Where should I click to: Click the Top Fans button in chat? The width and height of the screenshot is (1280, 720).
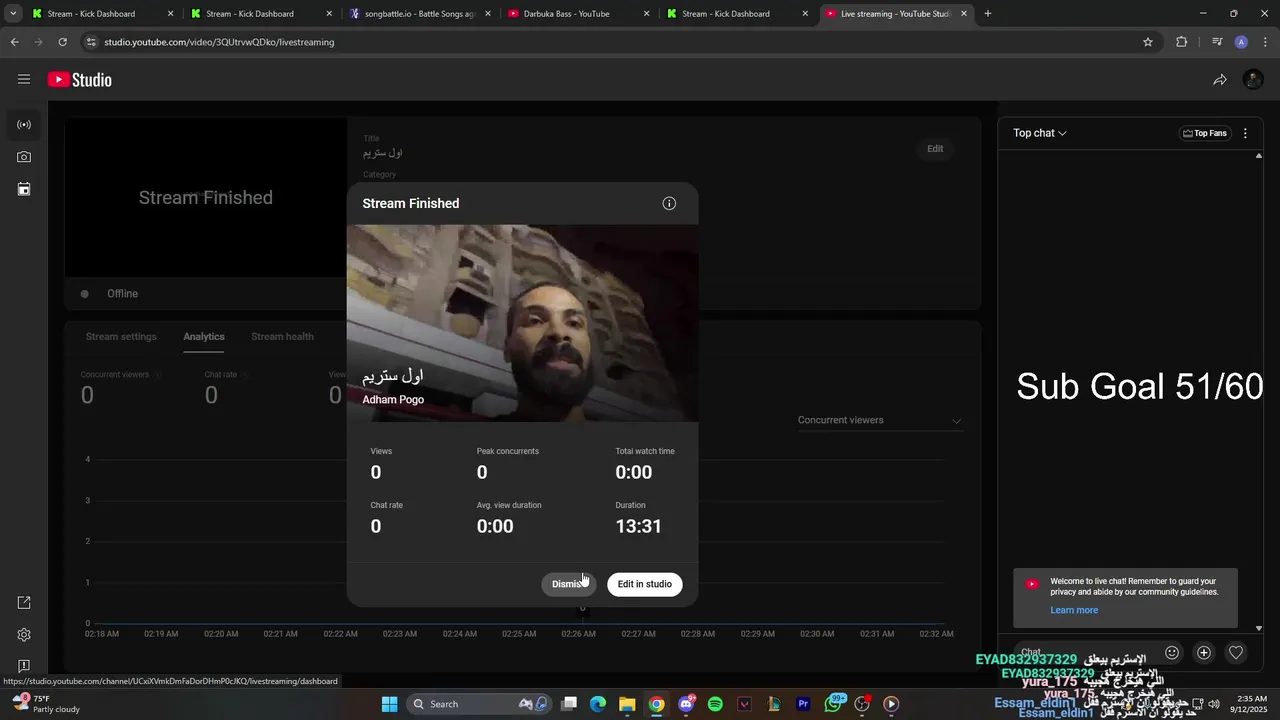(1204, 133)
